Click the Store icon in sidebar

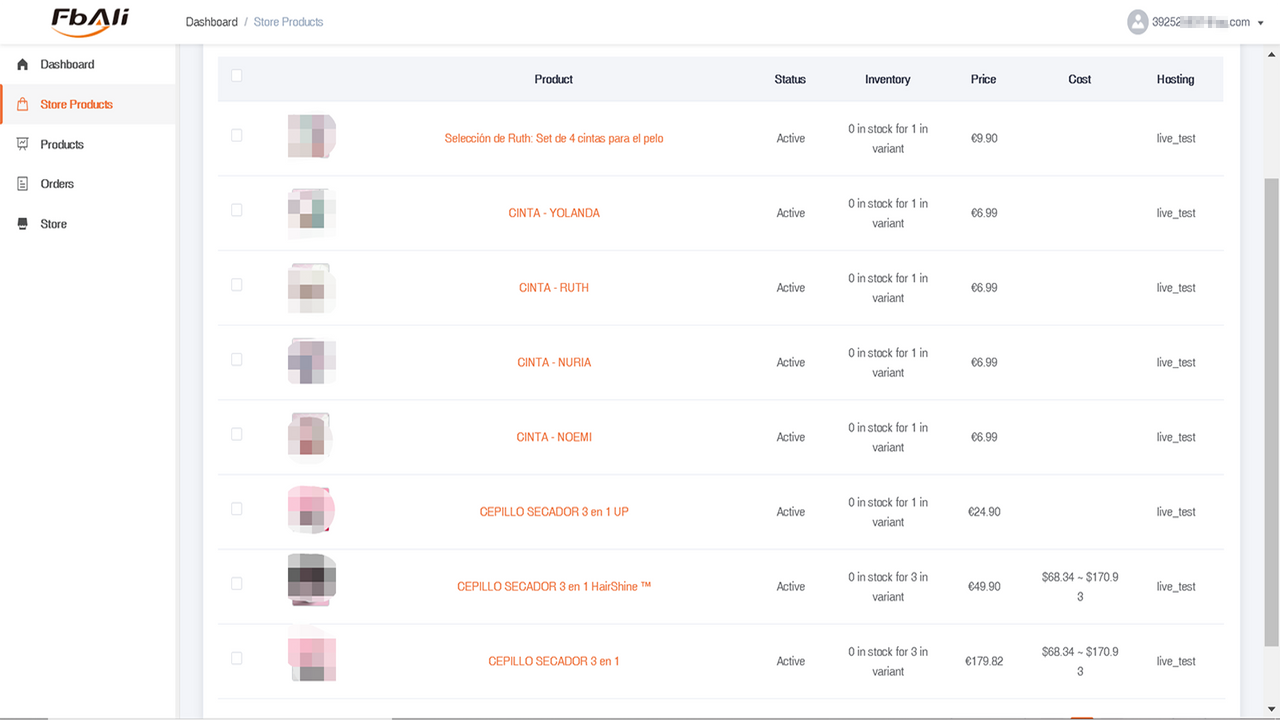[x=23, y=224]
